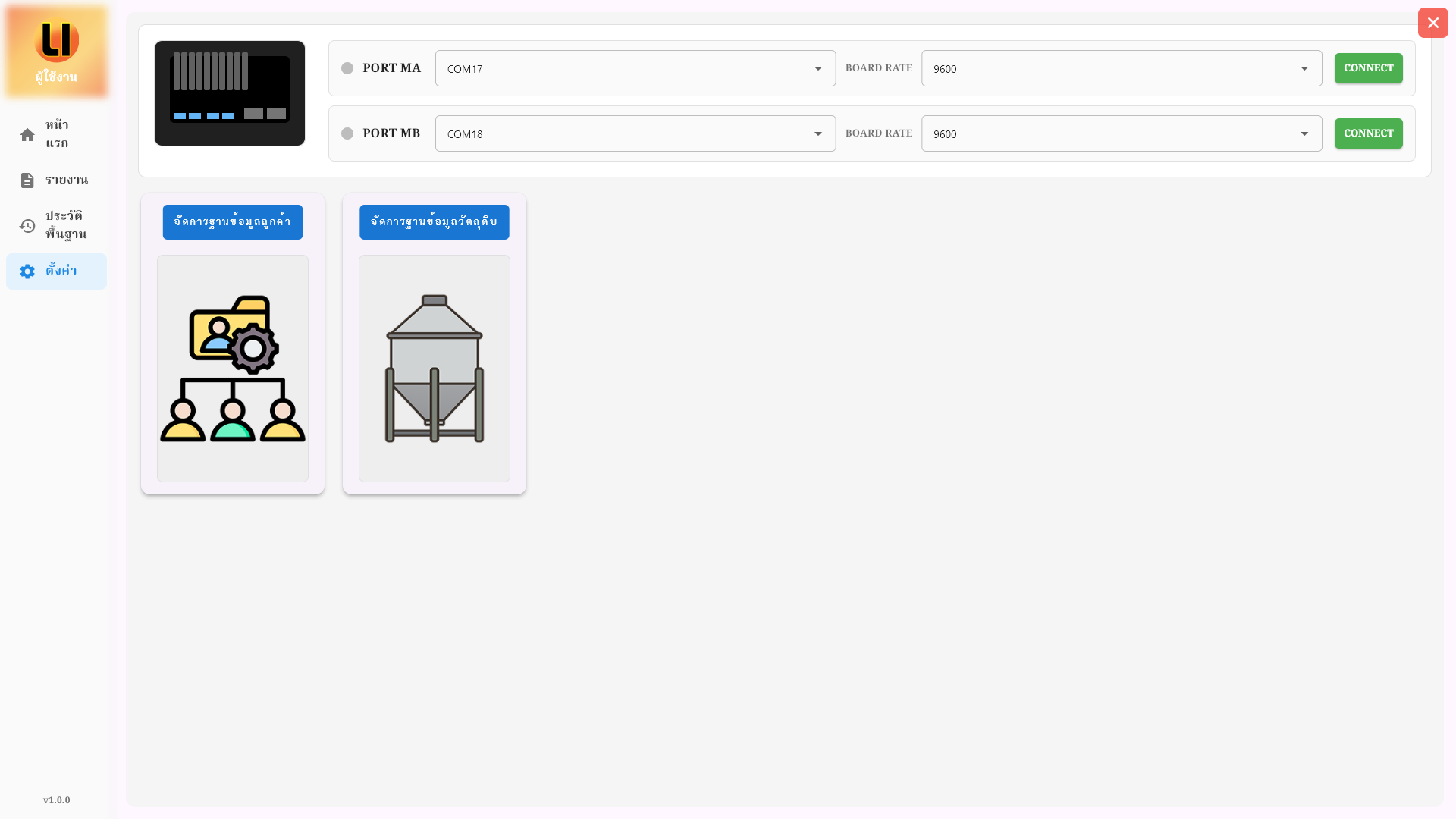Click the report document icon
The image size is (1456, 819).
[x=27, y=180]
